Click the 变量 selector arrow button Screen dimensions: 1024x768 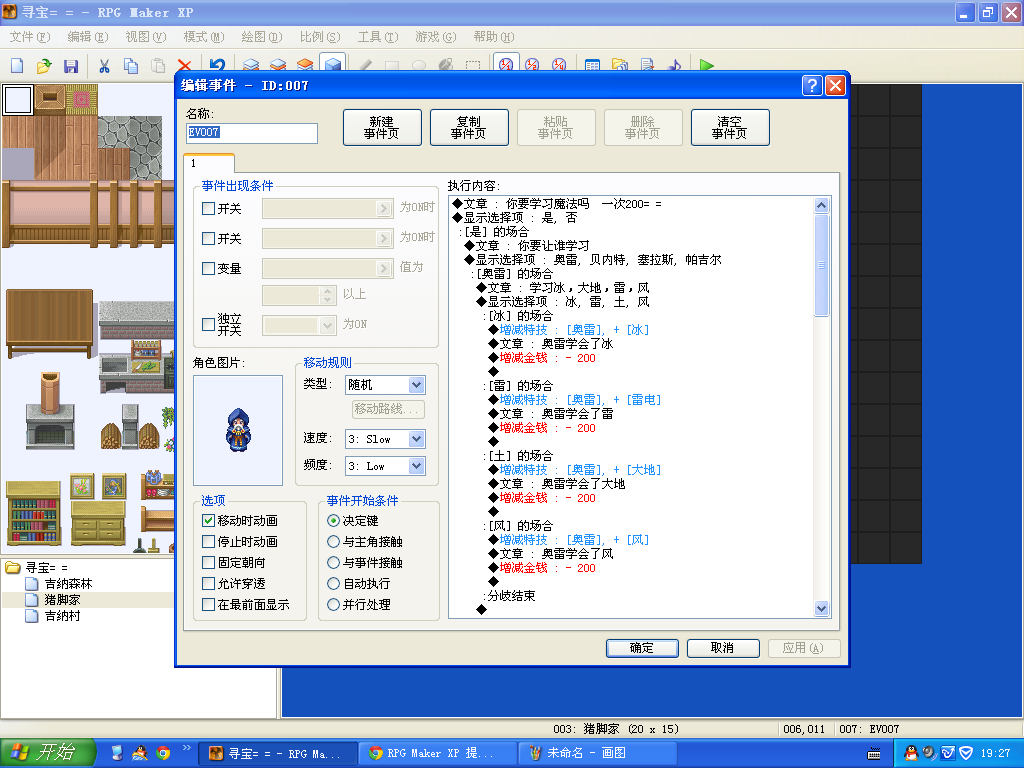384,268
